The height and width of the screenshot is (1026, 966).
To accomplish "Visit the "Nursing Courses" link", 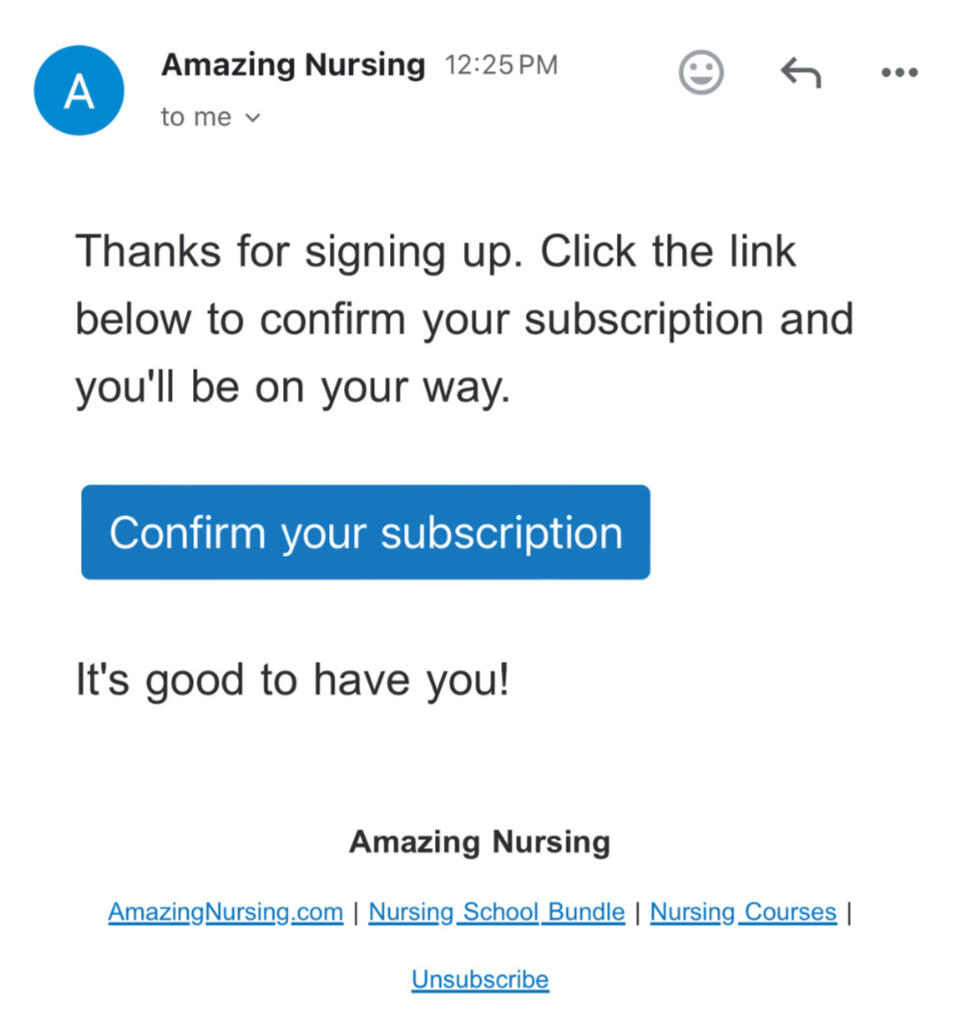I will click(743, 912).
